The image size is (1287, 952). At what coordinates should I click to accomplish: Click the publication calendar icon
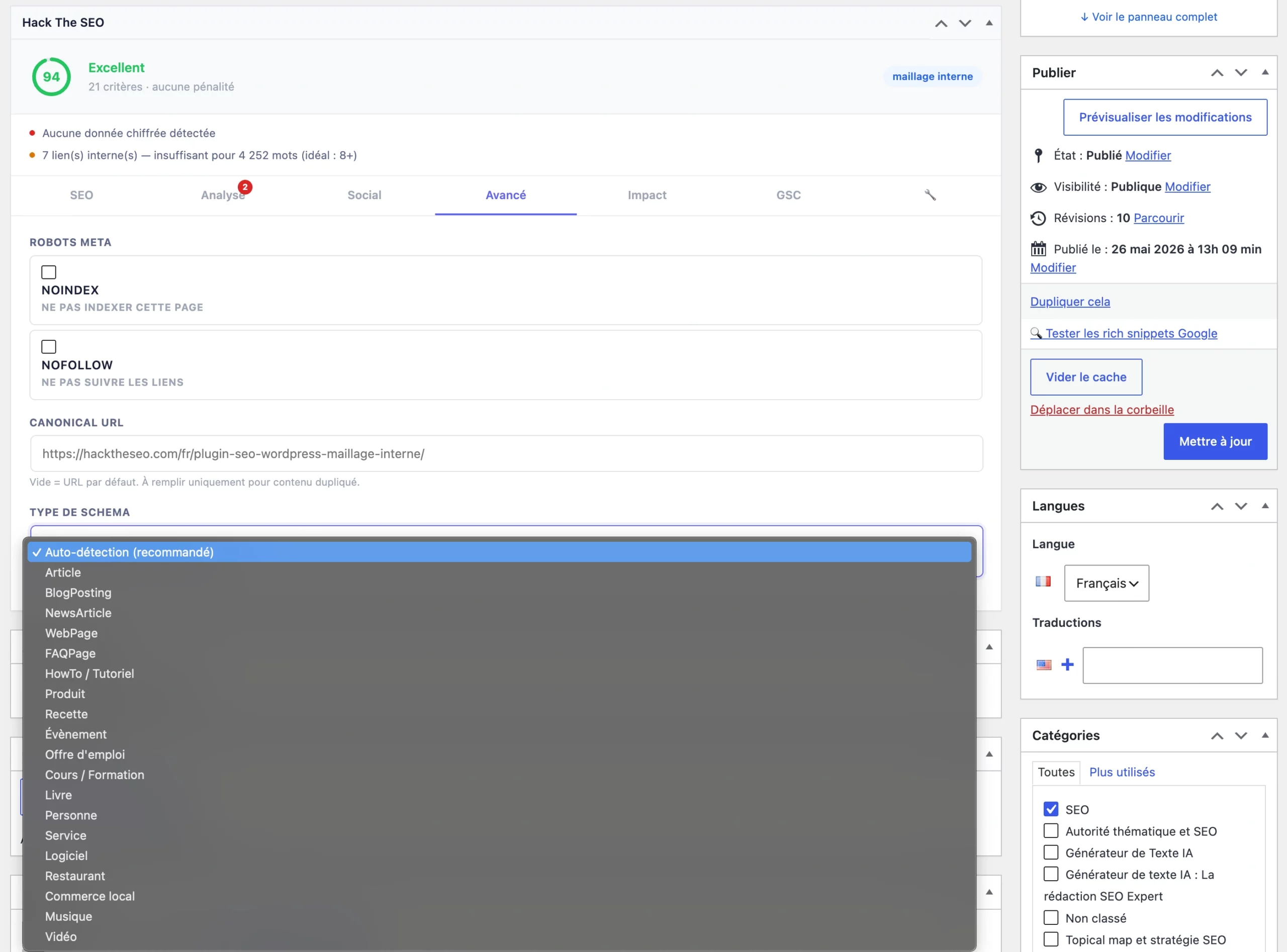pyautogui.click(x=1038, y=249)
